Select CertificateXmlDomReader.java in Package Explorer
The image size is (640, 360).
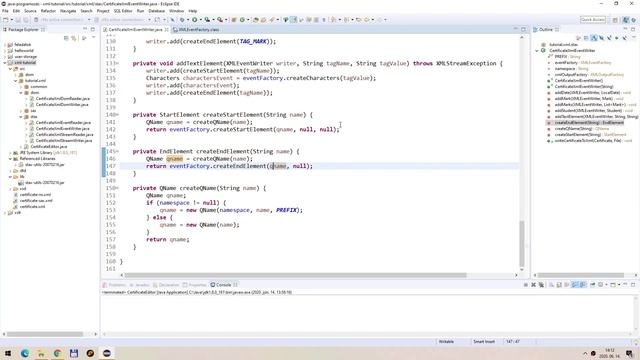pos(62,99)
